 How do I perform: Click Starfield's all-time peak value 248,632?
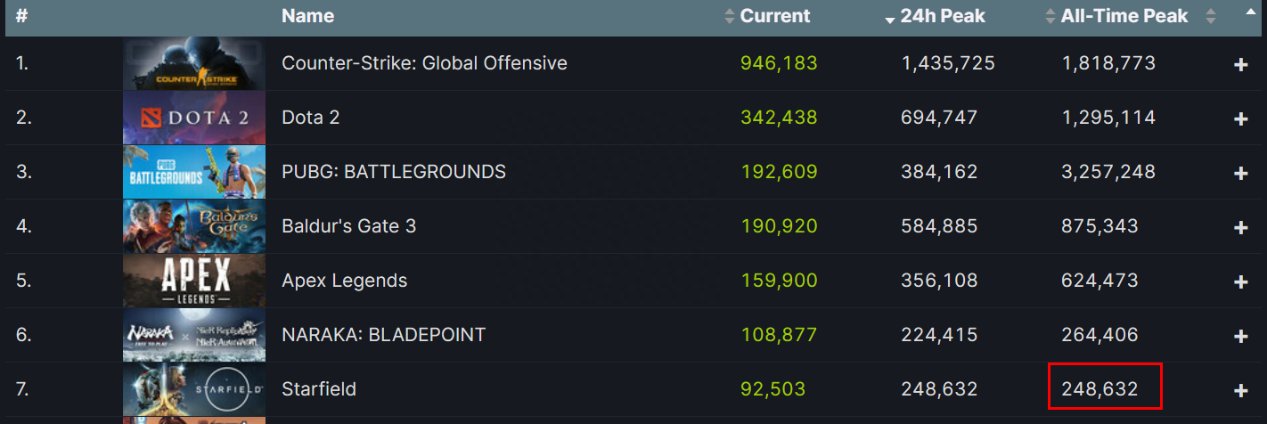tap(1100, 389)
